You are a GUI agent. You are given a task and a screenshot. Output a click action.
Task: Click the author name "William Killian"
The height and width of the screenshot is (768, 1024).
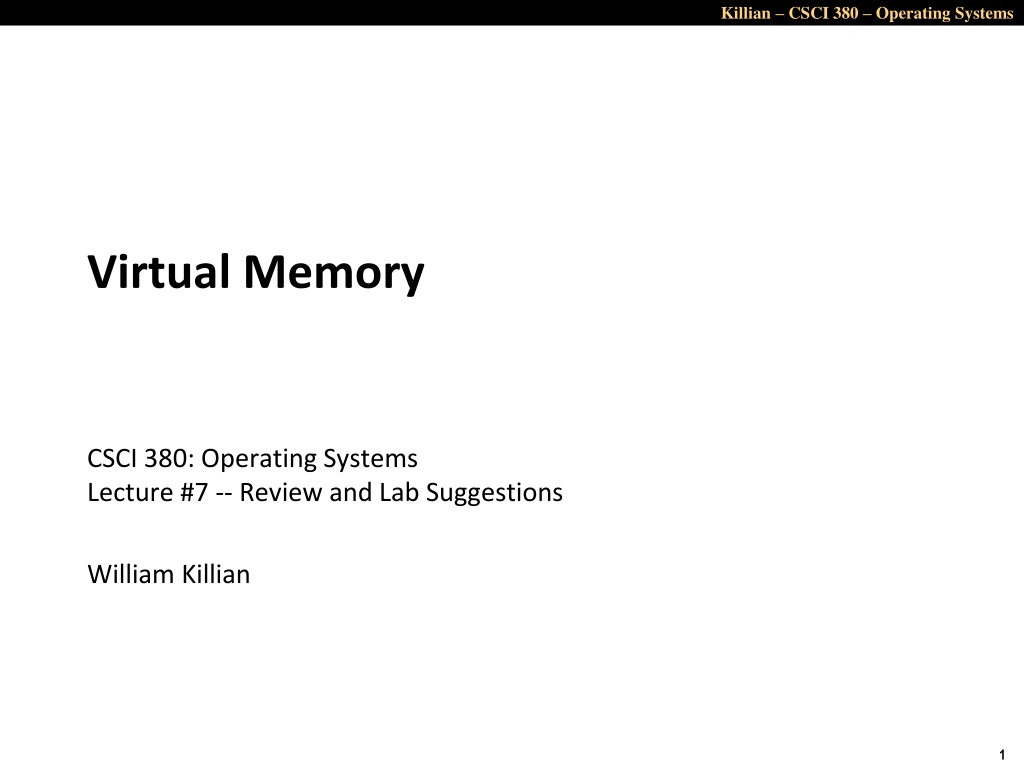click(x=168, y=574)
